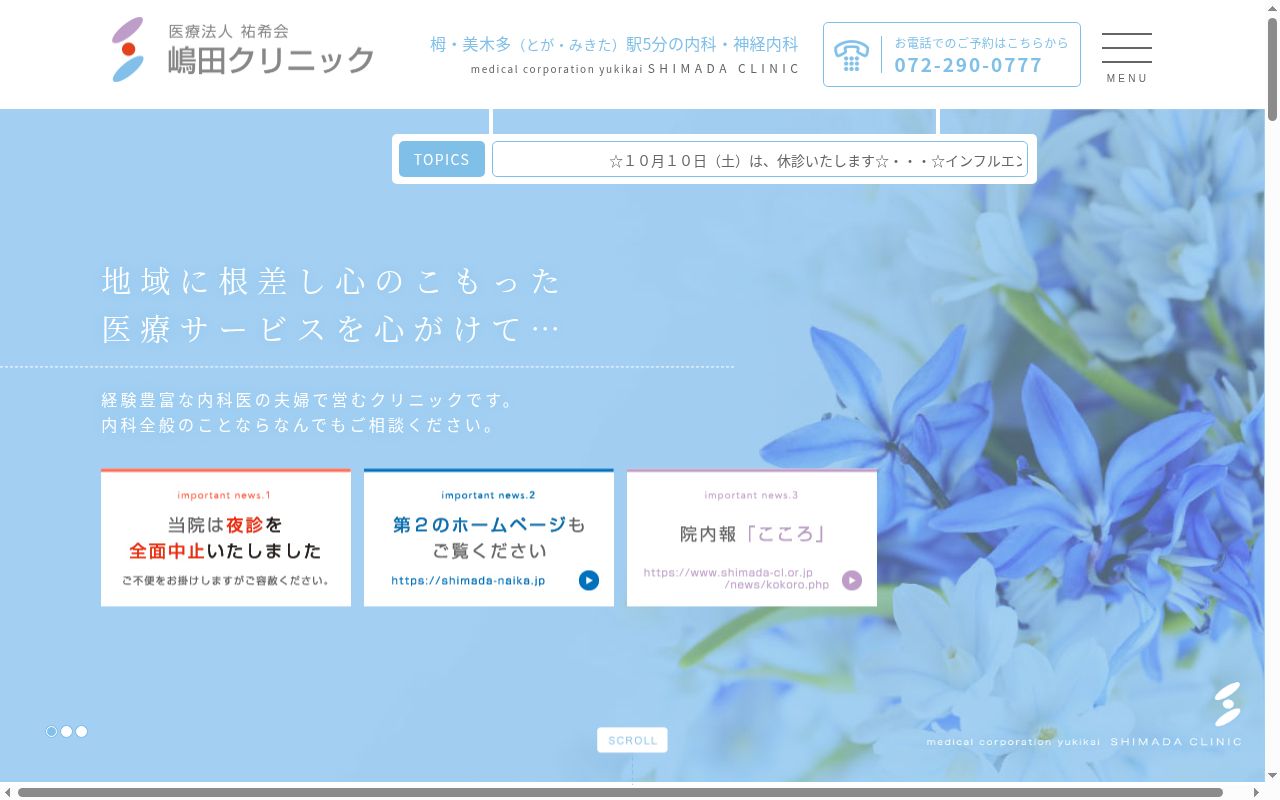Click the https://shimada-naika.jp URL text
1280x800 pixels.
[468, 580]
